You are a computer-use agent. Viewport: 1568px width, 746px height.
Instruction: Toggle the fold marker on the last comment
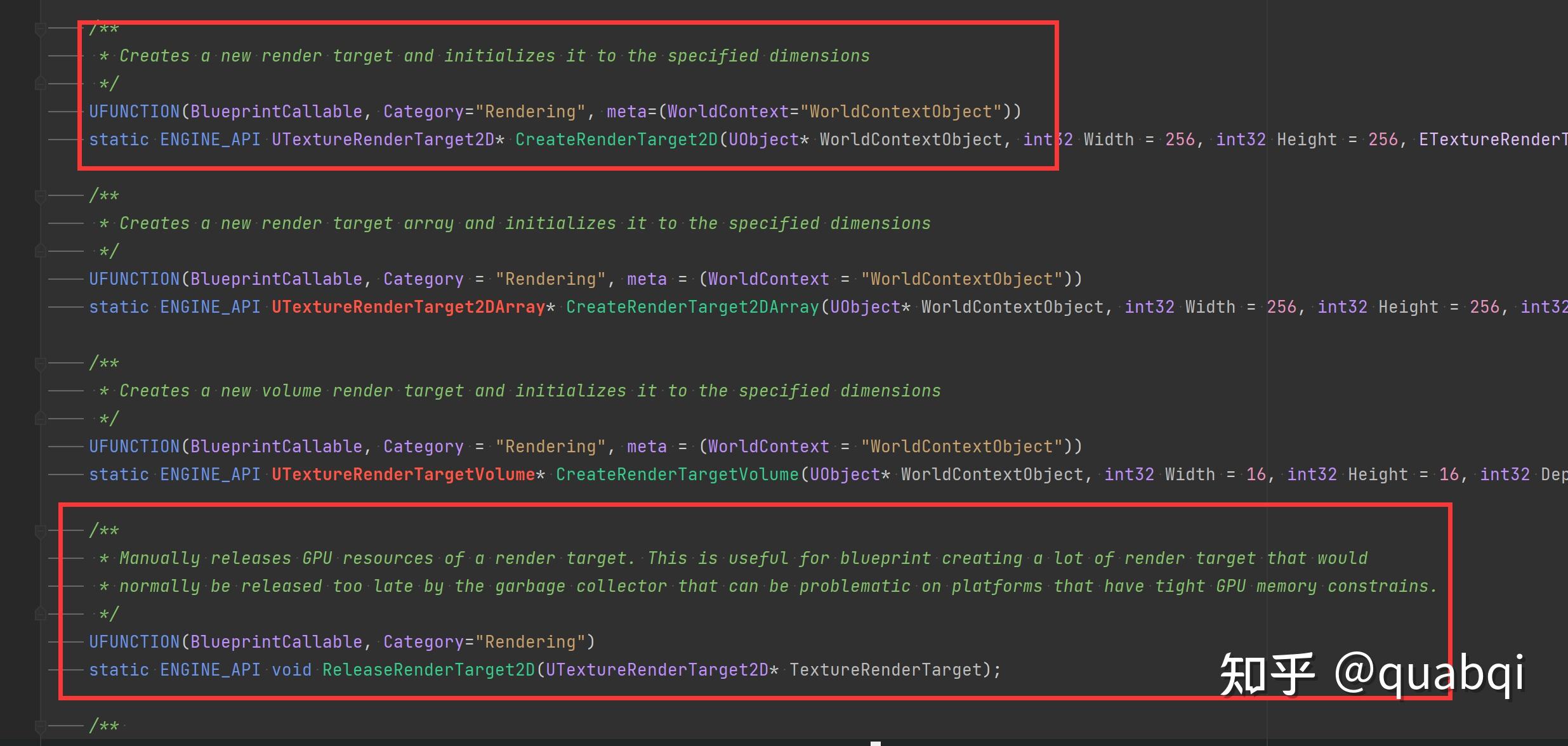(x=40, y=726)
